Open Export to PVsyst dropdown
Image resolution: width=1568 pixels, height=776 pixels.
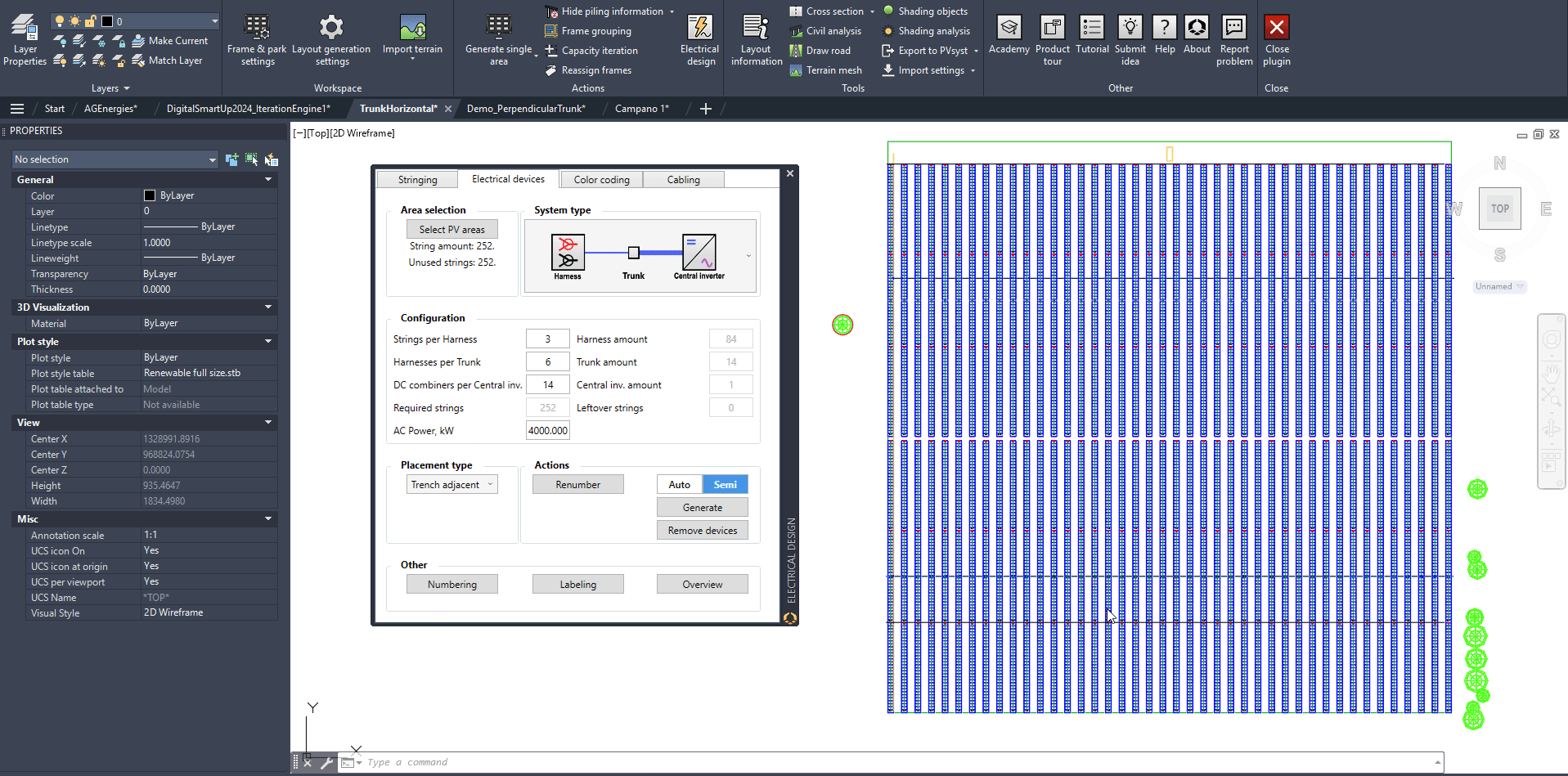pos(977,51)
